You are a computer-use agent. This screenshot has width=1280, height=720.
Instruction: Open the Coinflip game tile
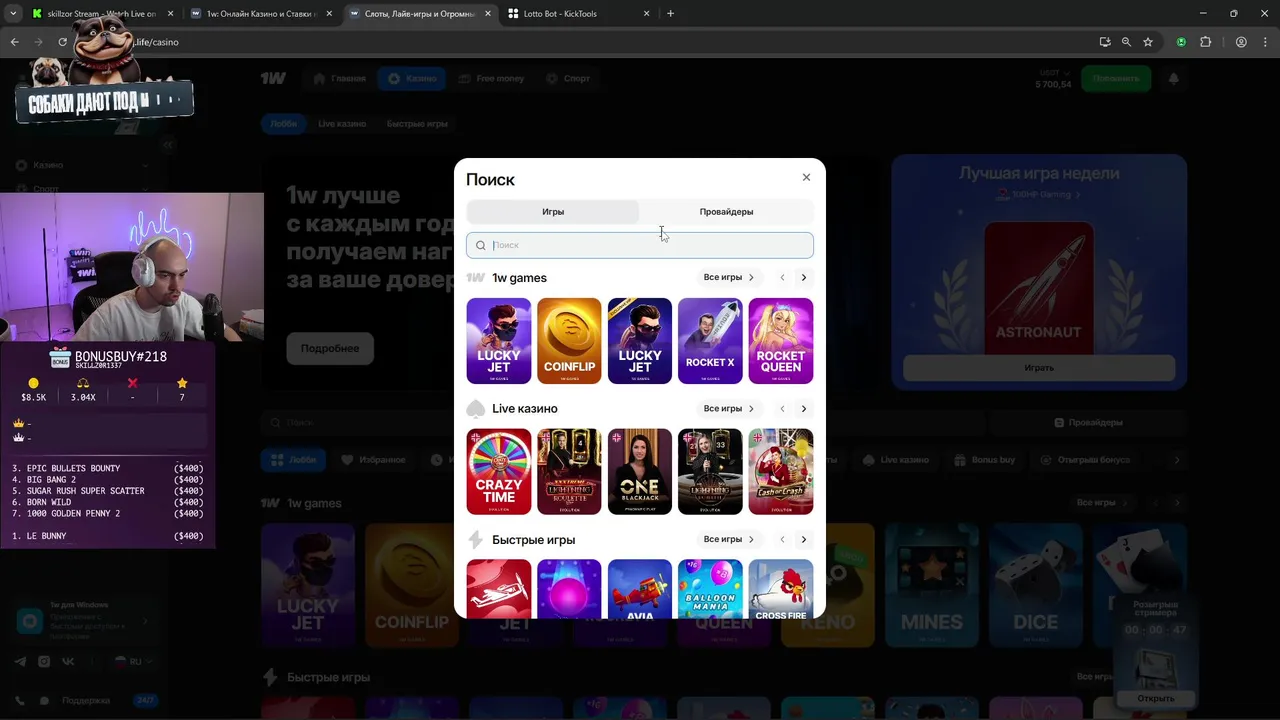[x=569, y=341]
